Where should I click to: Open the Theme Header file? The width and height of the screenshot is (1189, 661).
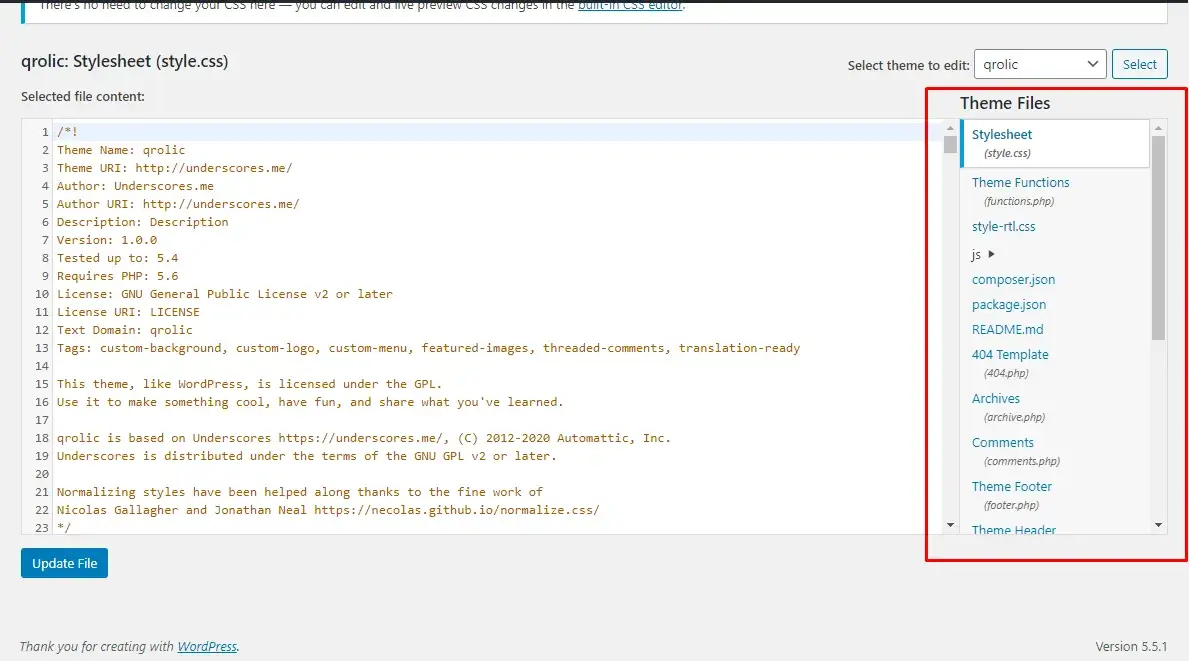(x=1014, y=530)
